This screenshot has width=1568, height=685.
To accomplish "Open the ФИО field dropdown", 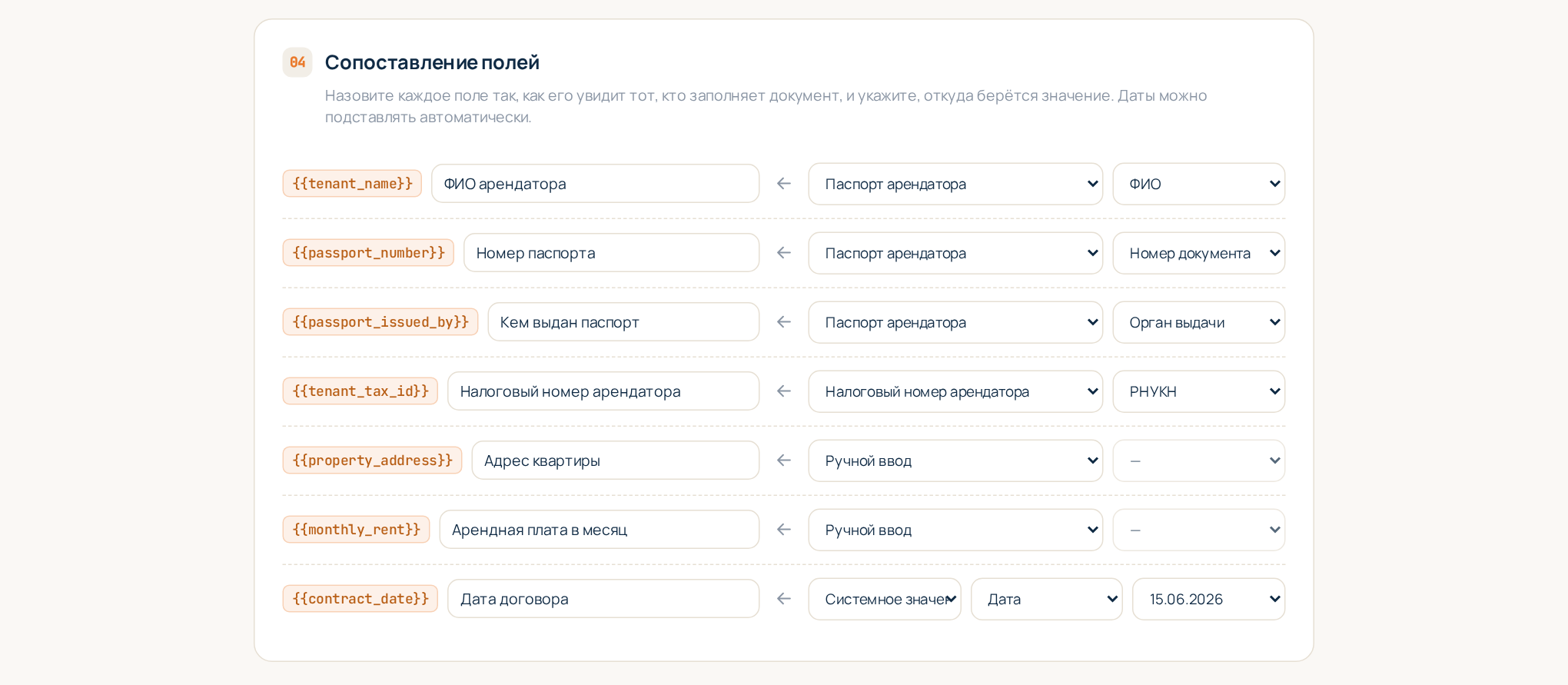I will 1198,184.
